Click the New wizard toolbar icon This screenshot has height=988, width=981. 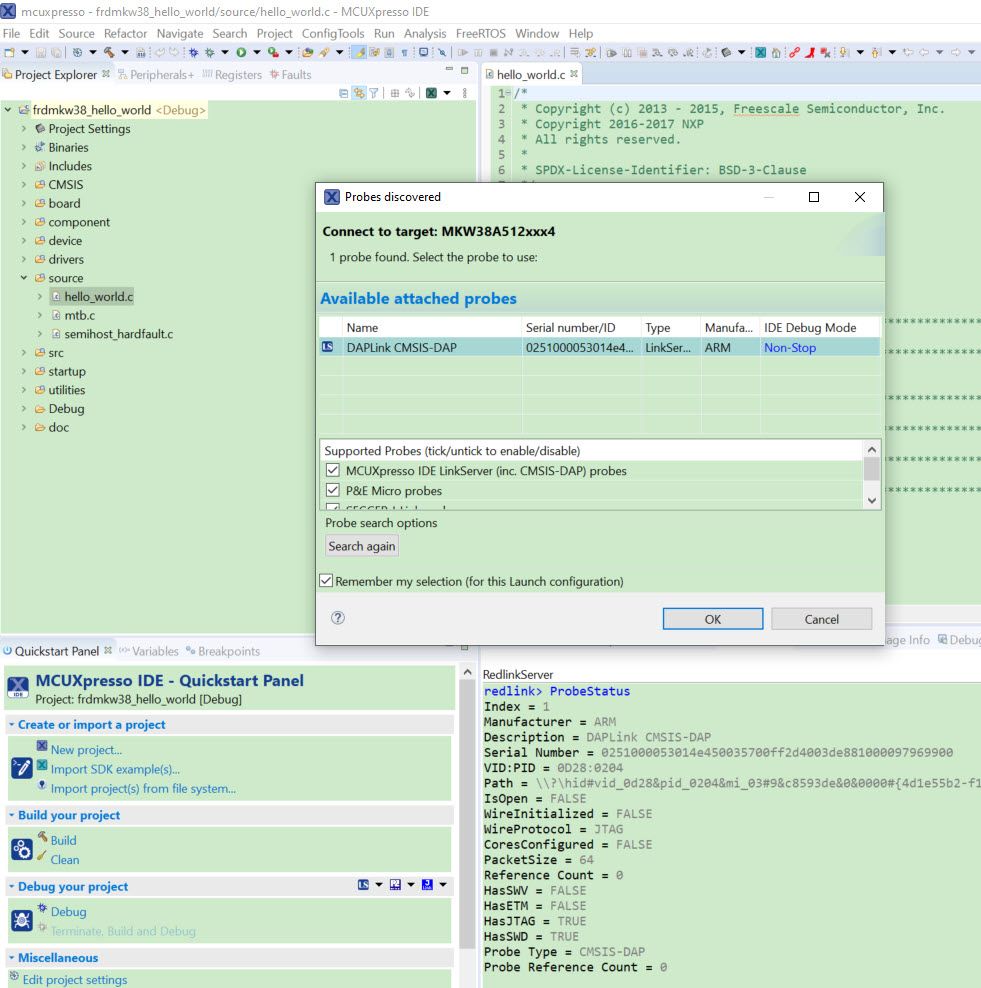point(9,52)
